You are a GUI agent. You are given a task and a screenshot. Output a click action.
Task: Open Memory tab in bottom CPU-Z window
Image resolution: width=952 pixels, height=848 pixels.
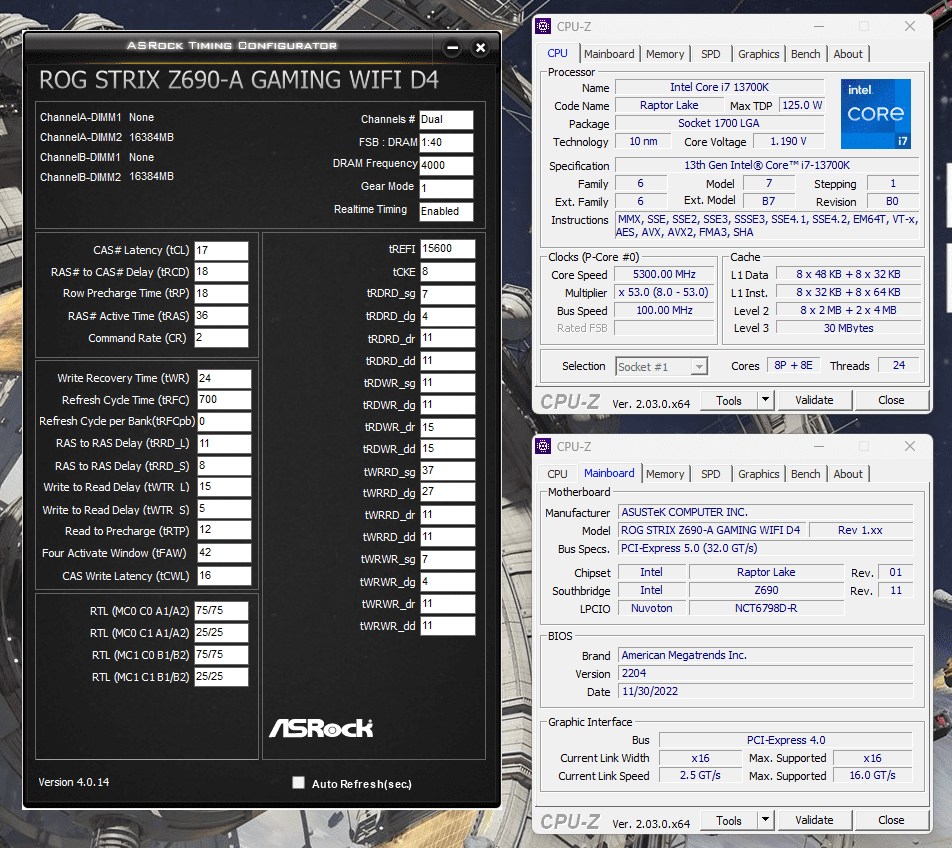[x=665, y=473]
